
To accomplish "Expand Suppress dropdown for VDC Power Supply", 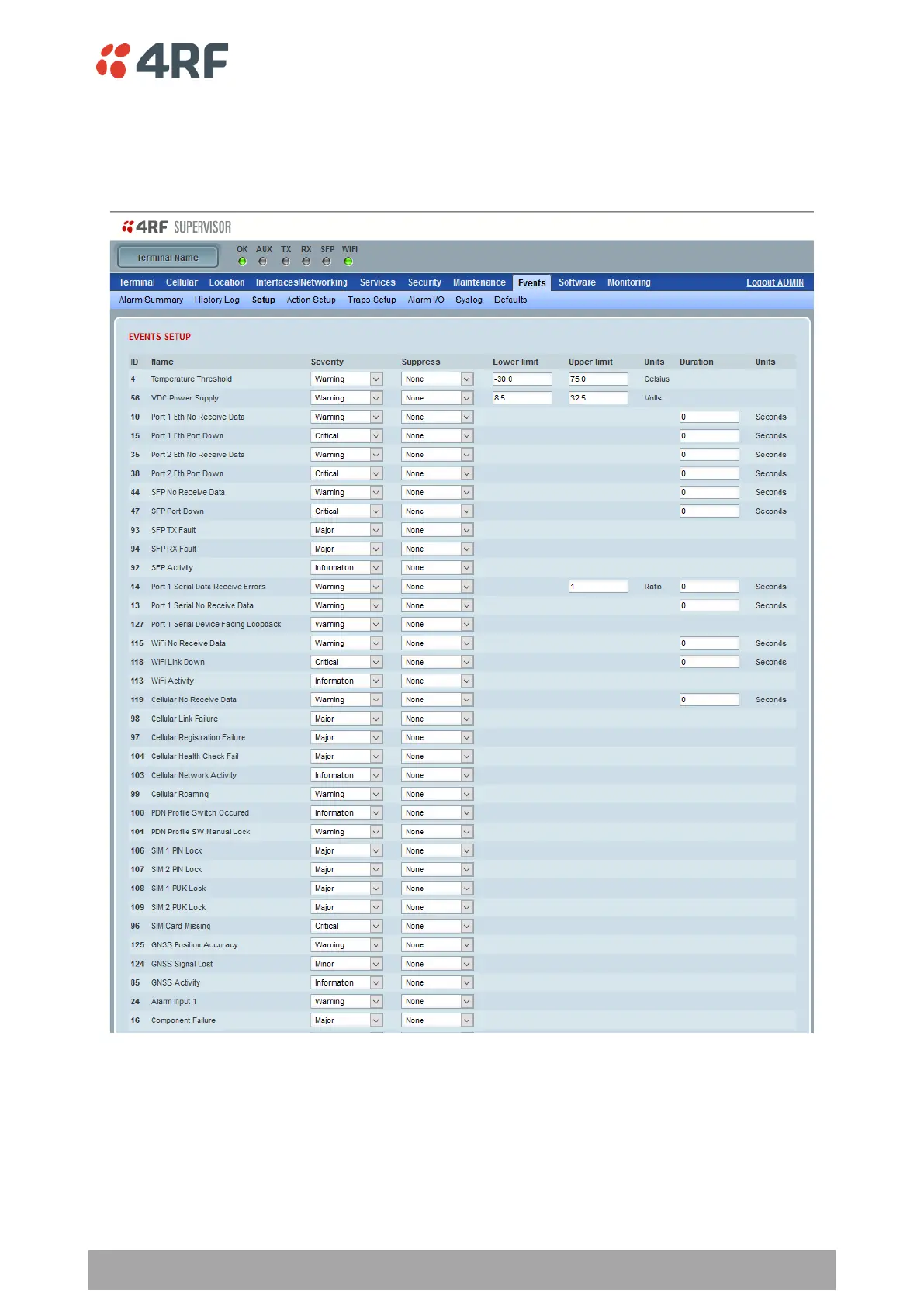I will [437, 398].
